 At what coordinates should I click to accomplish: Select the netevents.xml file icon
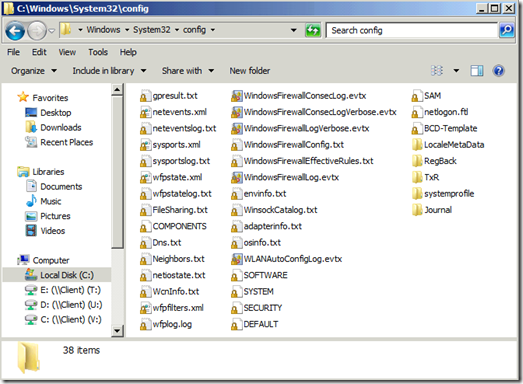[x=145, y=112]
